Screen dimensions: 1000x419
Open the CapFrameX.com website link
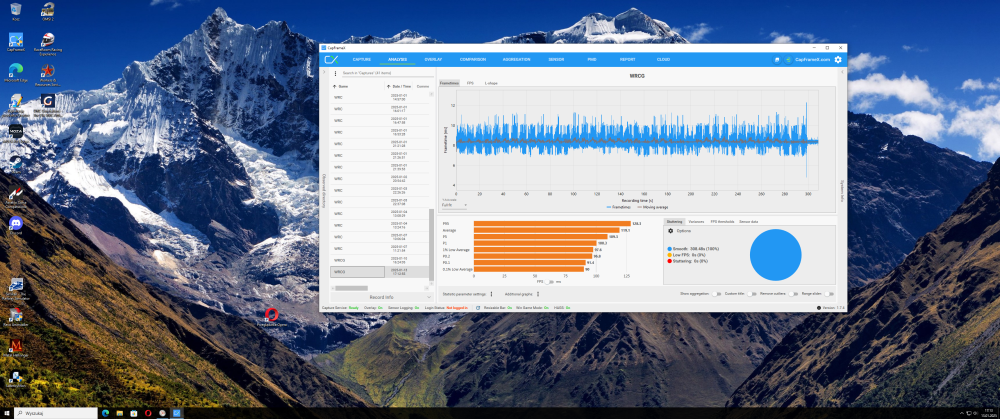tap(812, 59)
